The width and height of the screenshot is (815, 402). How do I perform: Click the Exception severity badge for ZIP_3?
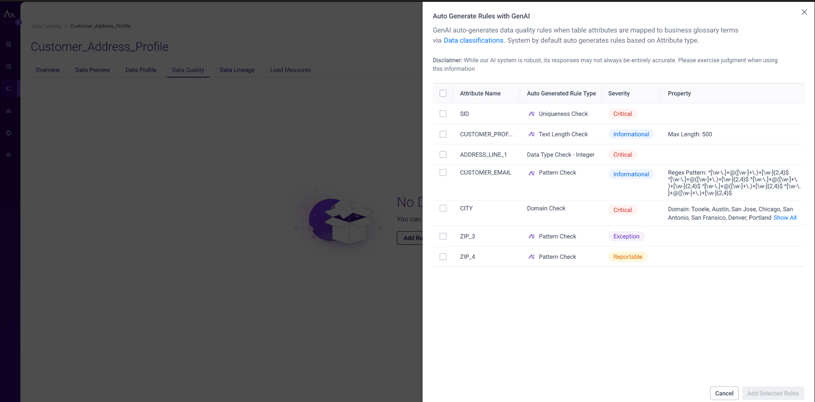pyautogui.click(x=626, y=237)
